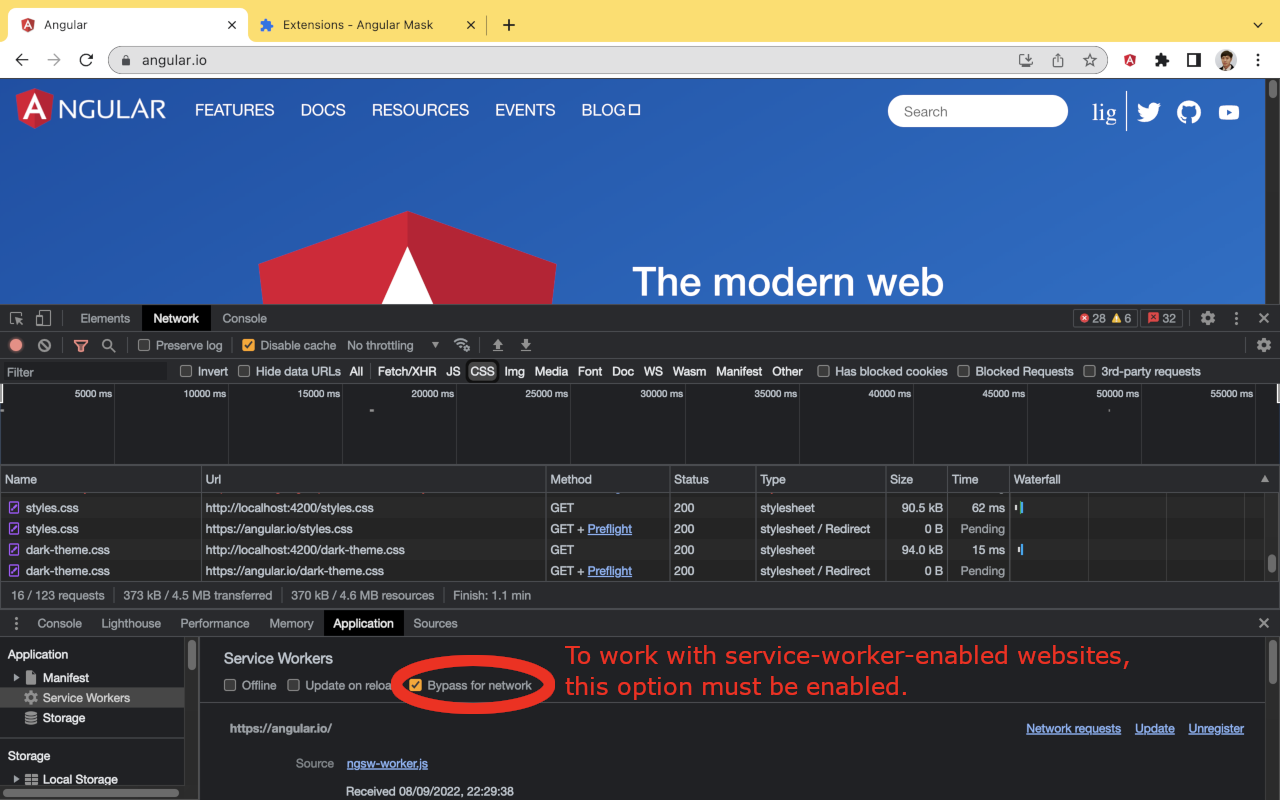Click the record network log button
1280x800 pixels.
[16, 345]
